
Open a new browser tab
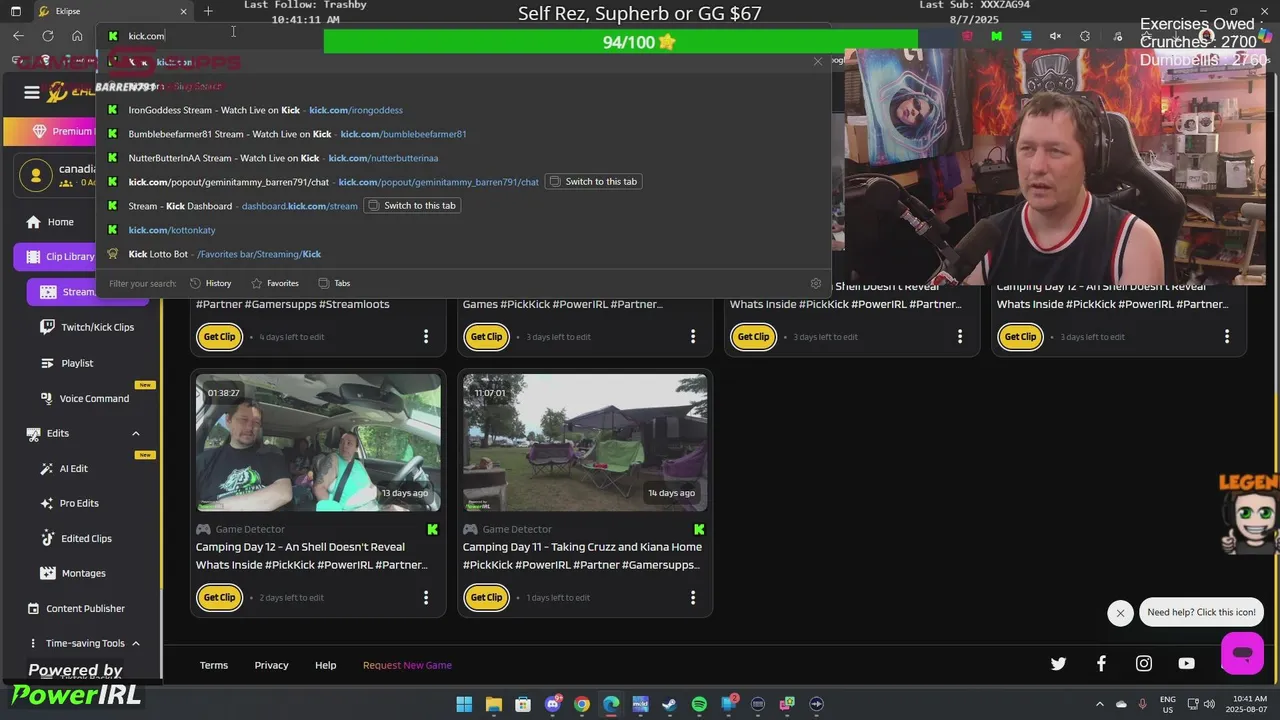click(208, 11)
